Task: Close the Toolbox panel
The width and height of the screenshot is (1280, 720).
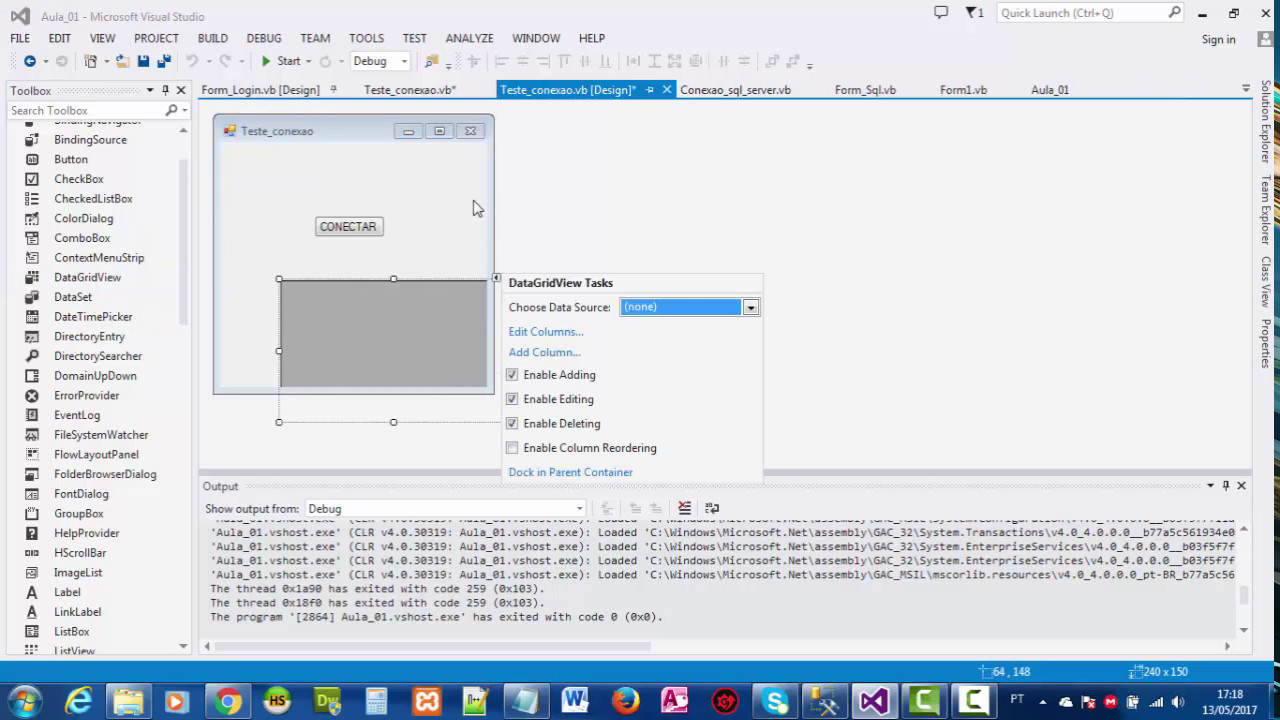Action: point(181,90)
